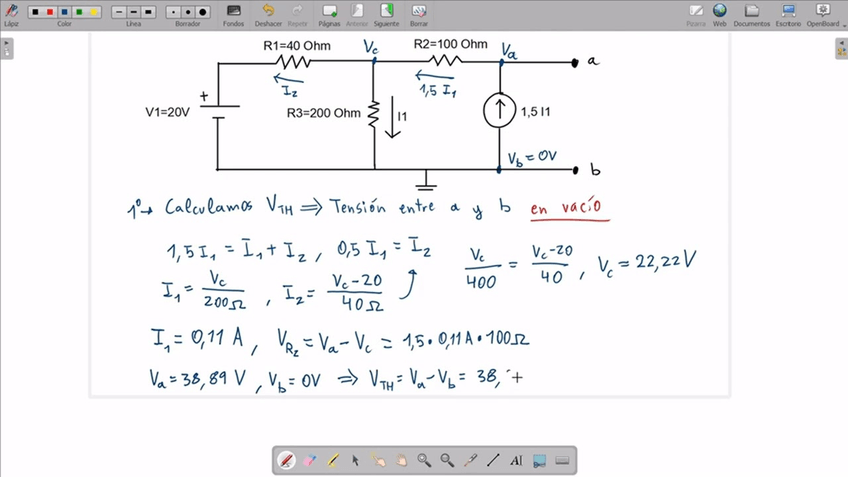Choose the thin line width
The height and width of the screenshot is (477, 848).
click(119, 11)
